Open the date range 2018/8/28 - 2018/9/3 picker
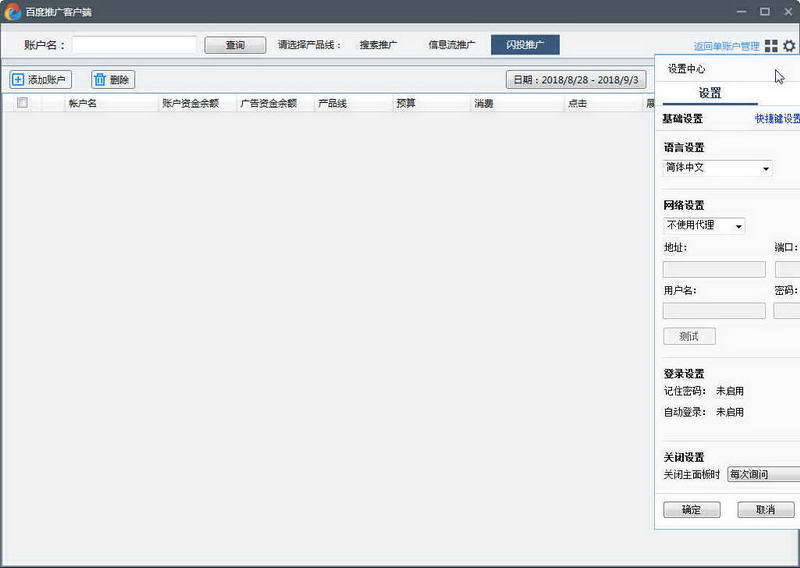 coord(576,80)
